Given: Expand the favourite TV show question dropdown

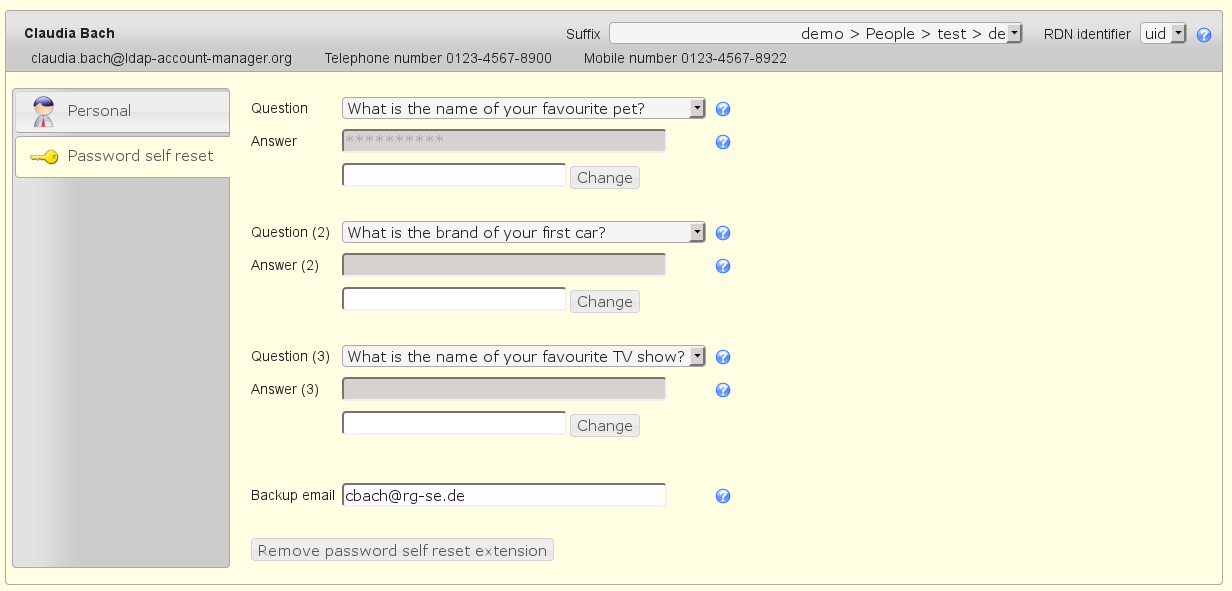Looking at the screenshot, I should point(523,357).
